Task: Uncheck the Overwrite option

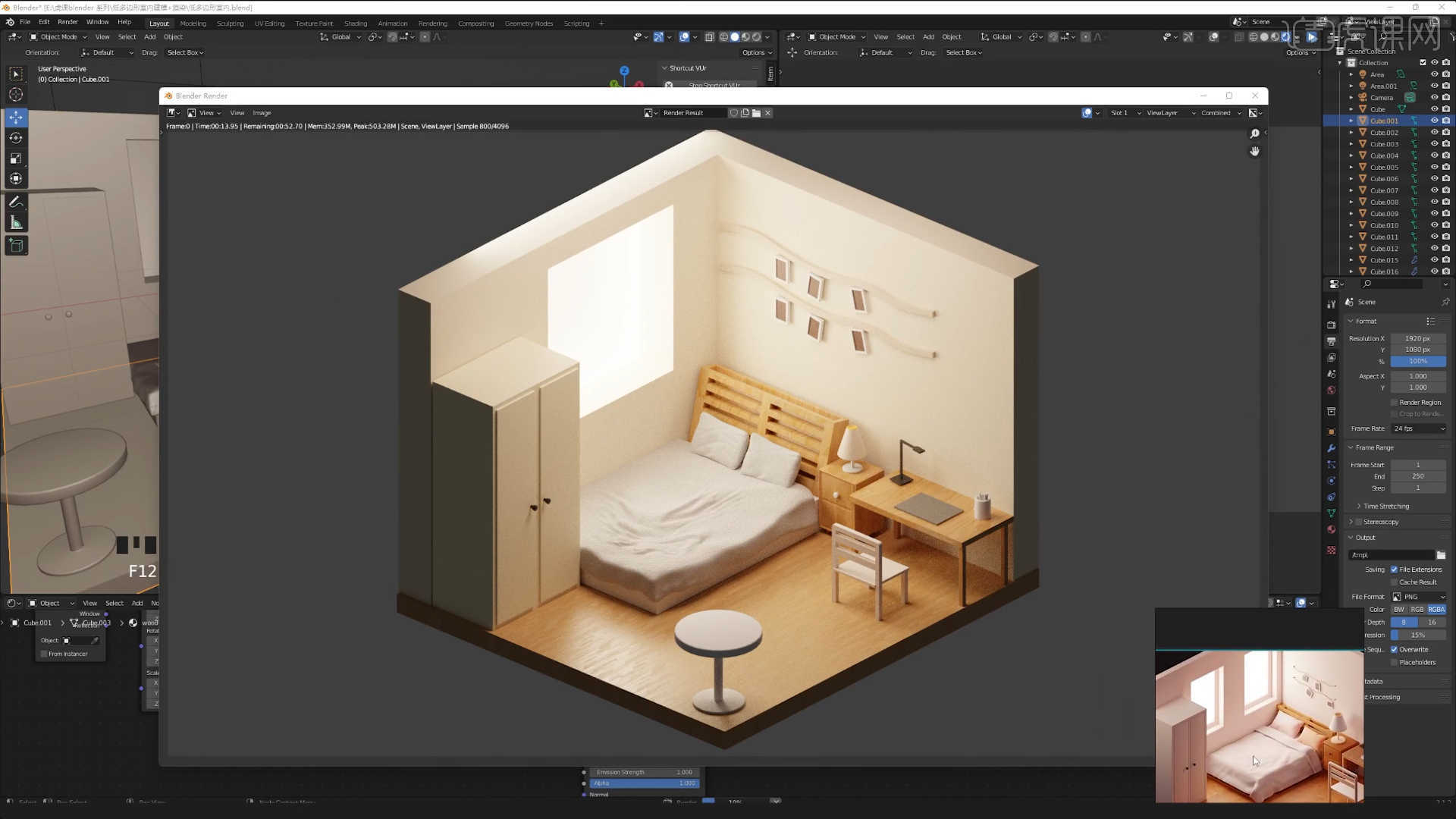Action: click(x=1394, y=650)
